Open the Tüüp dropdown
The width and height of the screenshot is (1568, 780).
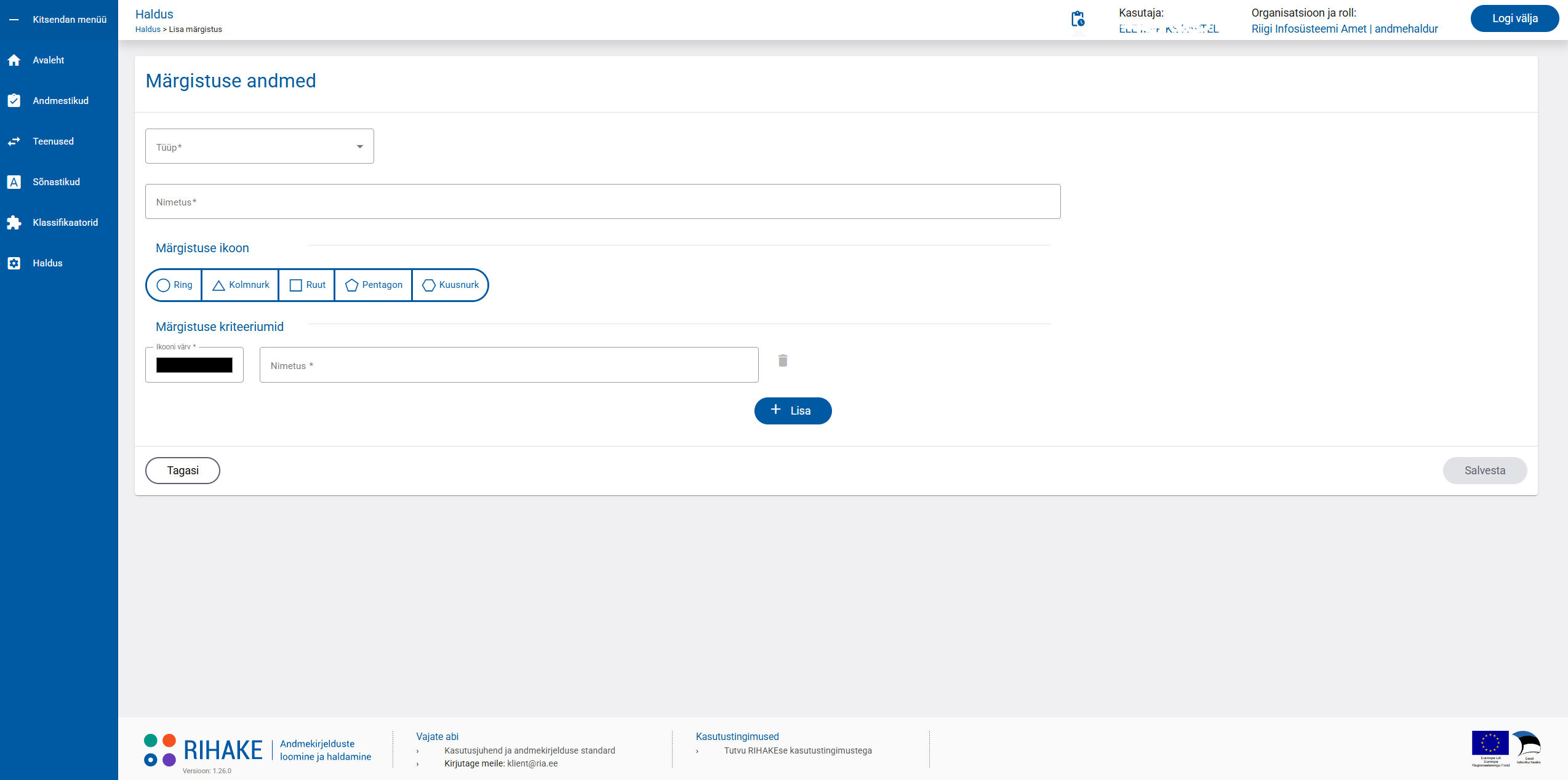tap(259, 146)
